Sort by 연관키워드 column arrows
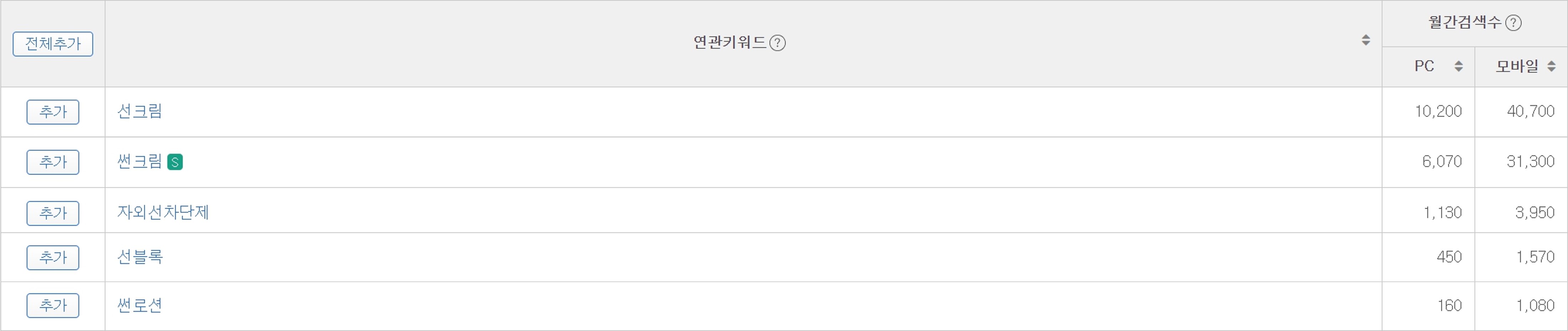The image size is (1568, 331). [x=1366, y=40]
